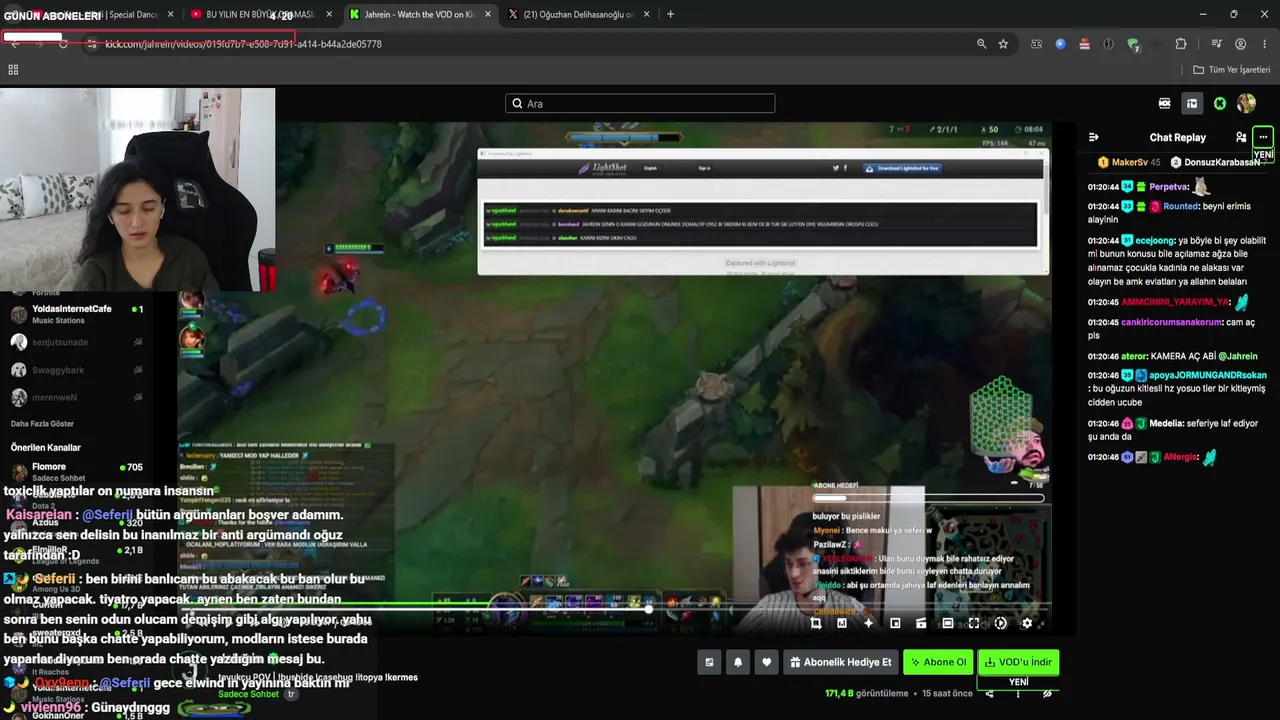Seek using the video progress bar handle

click(x=648, y=608)
